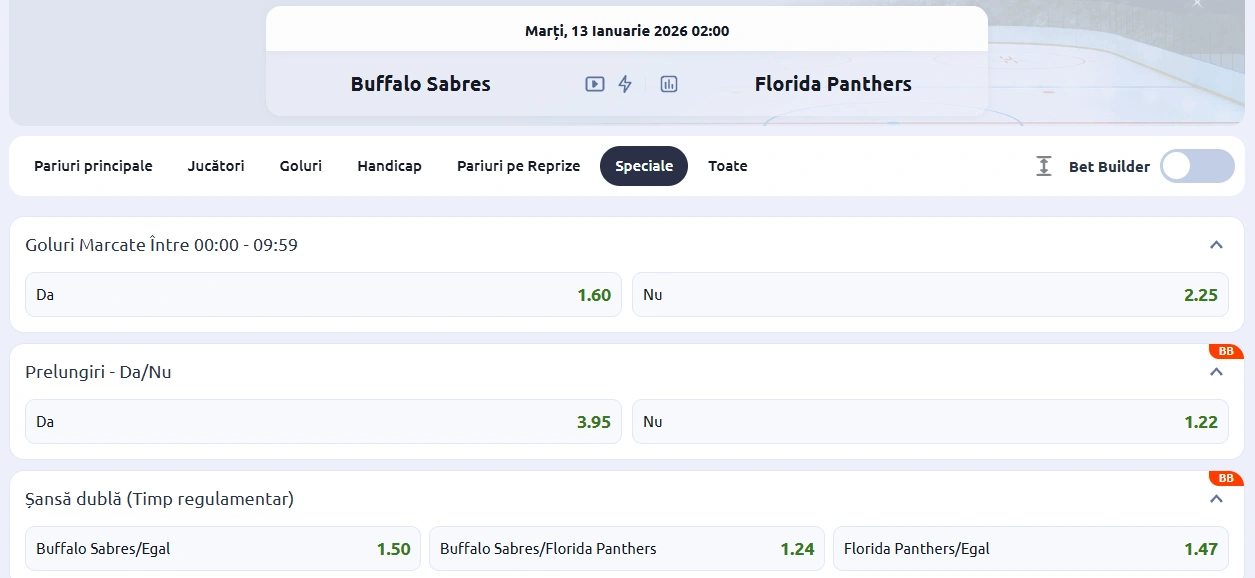1255x578 pixels.
Task: View match statistics via the bar chart icon
Action: (x=668, y=84)
